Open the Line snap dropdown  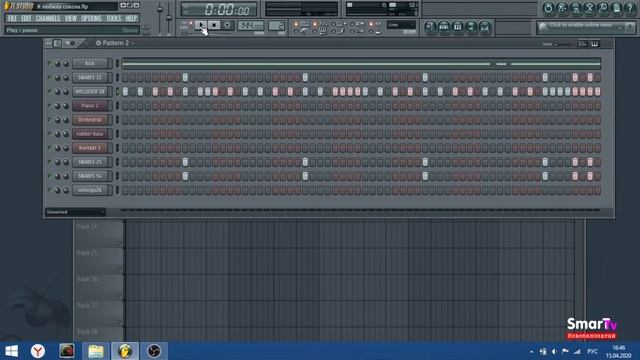401,25
